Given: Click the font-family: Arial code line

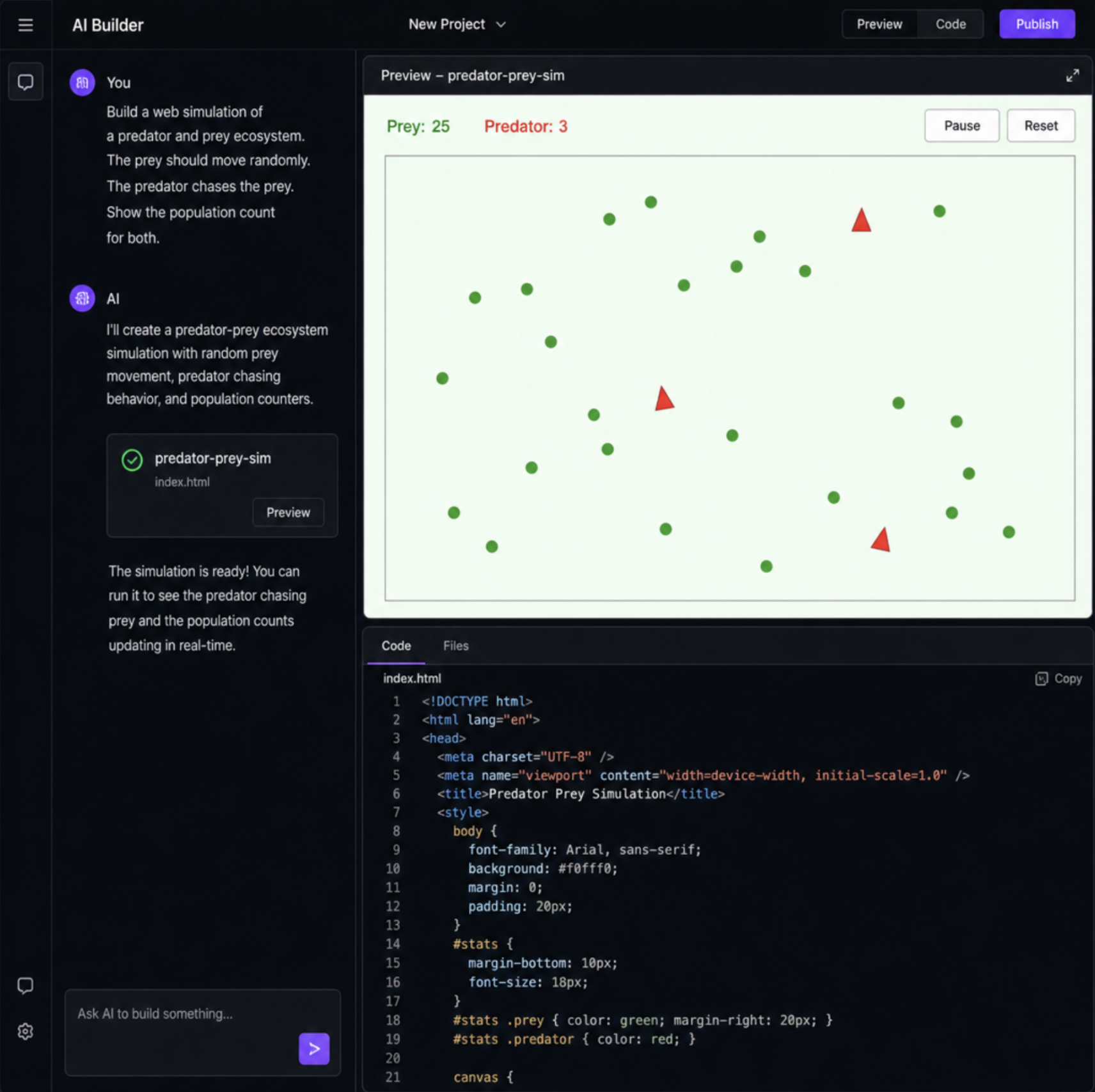Looking at the screenshot, I should coord(585,850).
